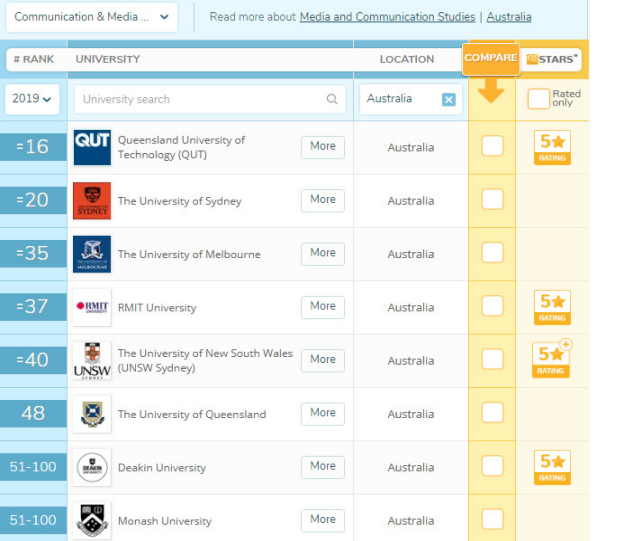Enable the Rated only checkbox

(x=539, y=98)
